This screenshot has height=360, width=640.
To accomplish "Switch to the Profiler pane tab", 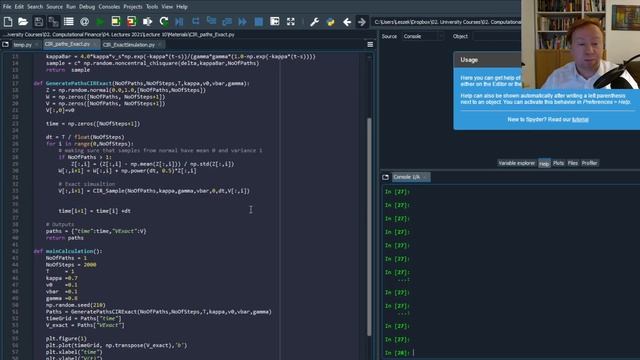I will (589, 163).
